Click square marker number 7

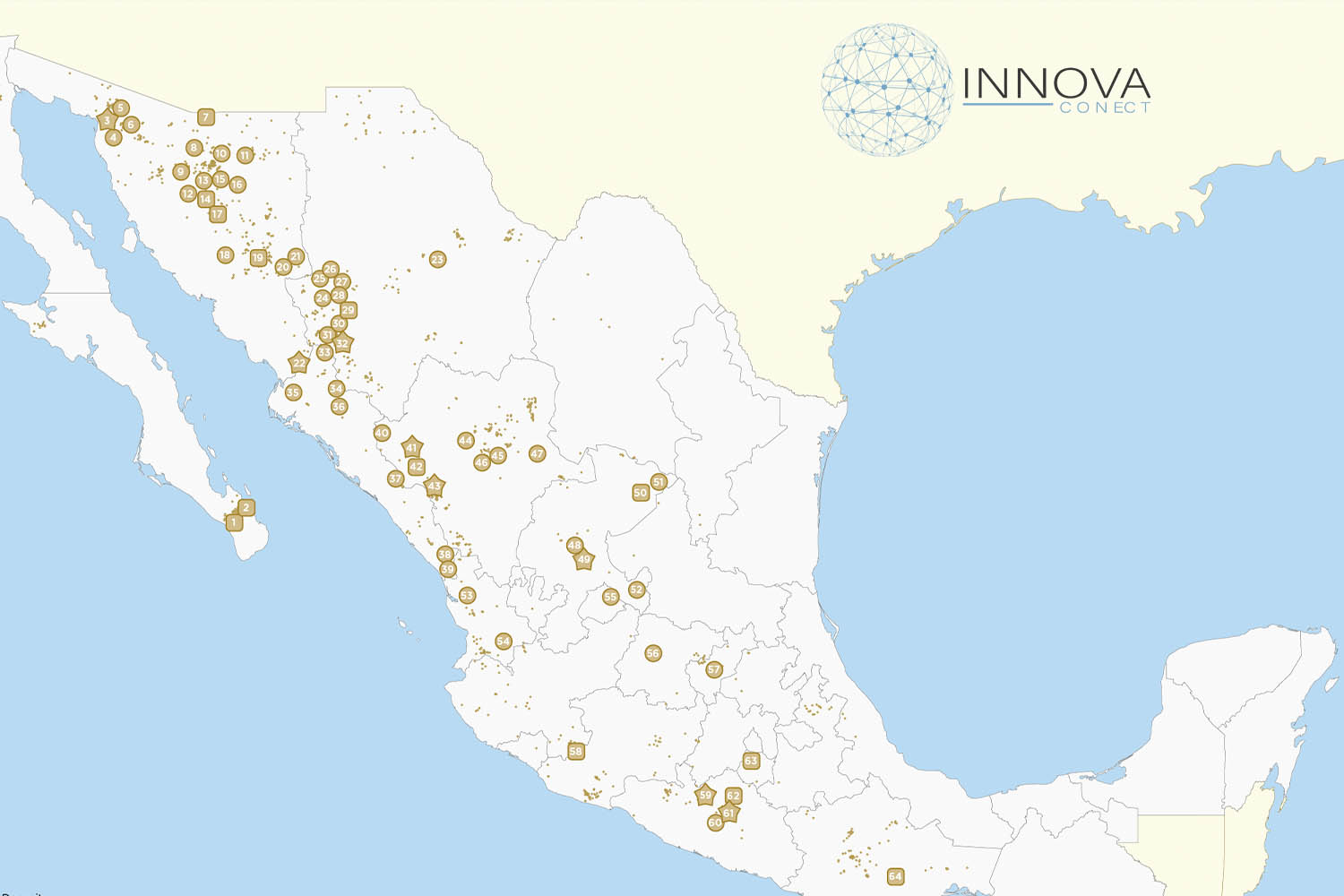[206, 117]
